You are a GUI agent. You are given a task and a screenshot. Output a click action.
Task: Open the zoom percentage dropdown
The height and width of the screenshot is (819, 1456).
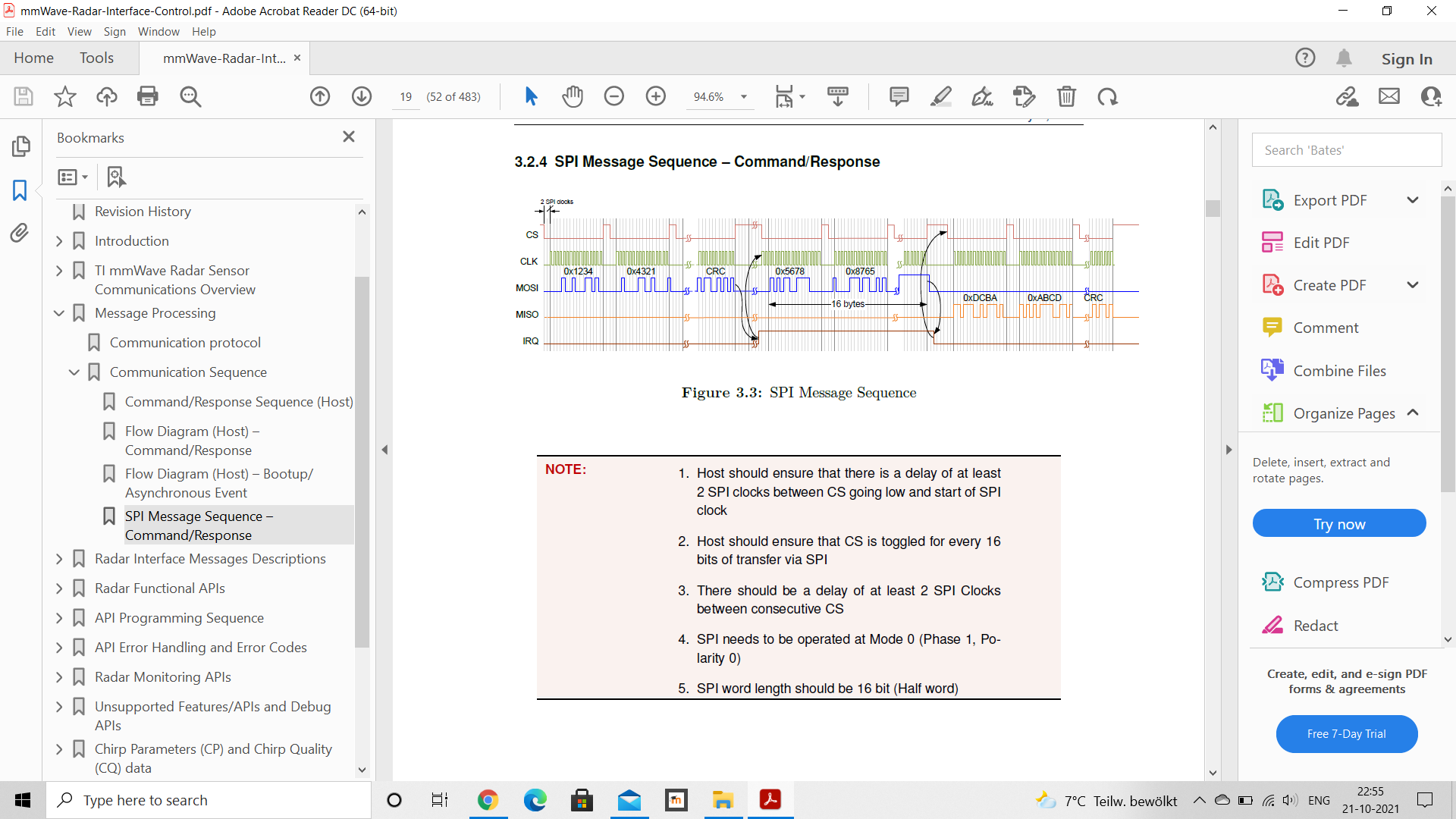tap(744, 96)
